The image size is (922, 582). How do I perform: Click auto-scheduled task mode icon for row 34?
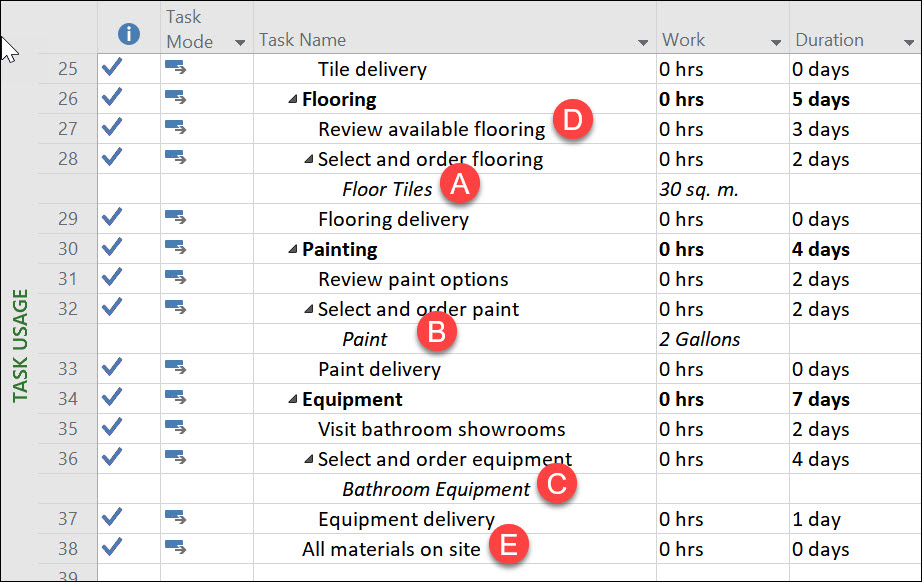[x=175, y=397]
